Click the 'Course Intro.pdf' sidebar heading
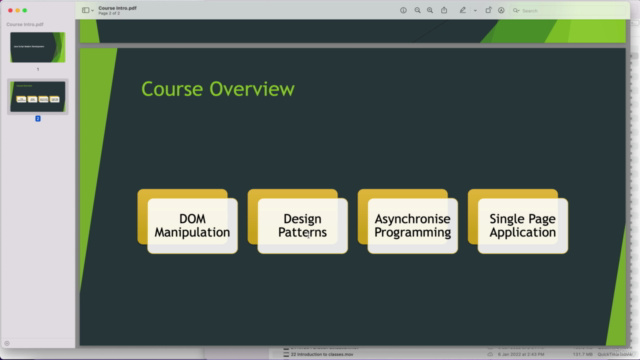This screenshot has height=360, width=640. click(x=25, y=24)
